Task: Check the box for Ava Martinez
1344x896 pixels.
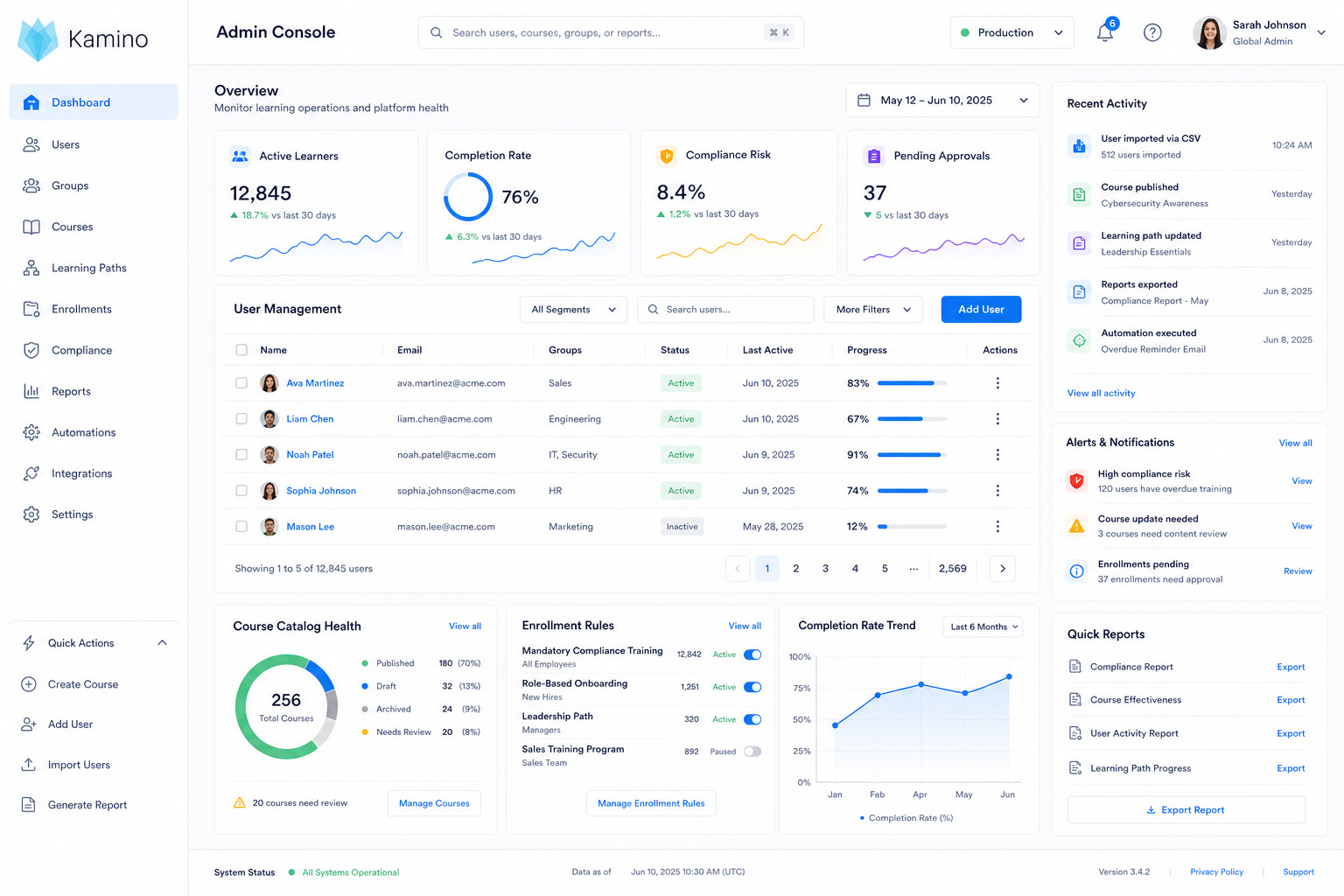Action: click(x=241, y=383)
